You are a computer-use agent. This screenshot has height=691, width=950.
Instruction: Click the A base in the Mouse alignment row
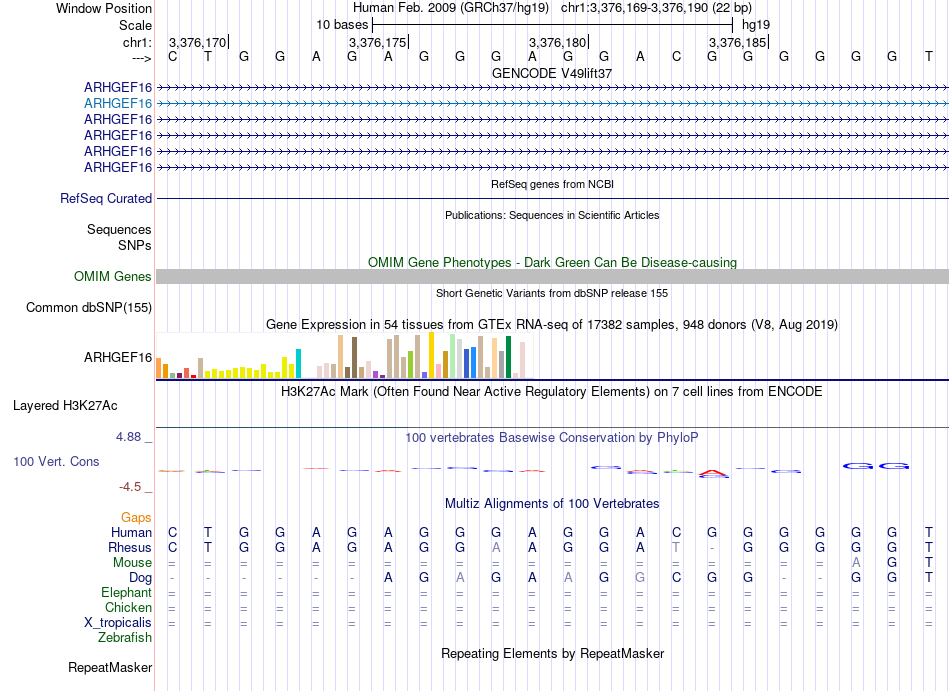coord(856,563)
